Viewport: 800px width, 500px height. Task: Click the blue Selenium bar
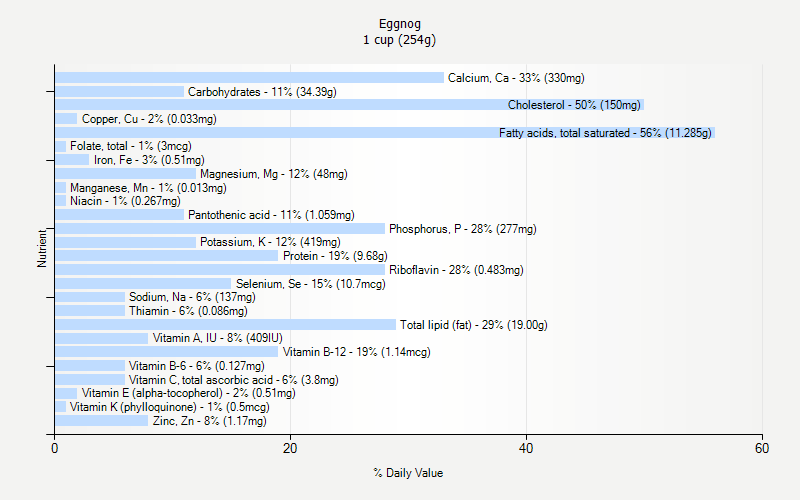click(x=143, y=284)
